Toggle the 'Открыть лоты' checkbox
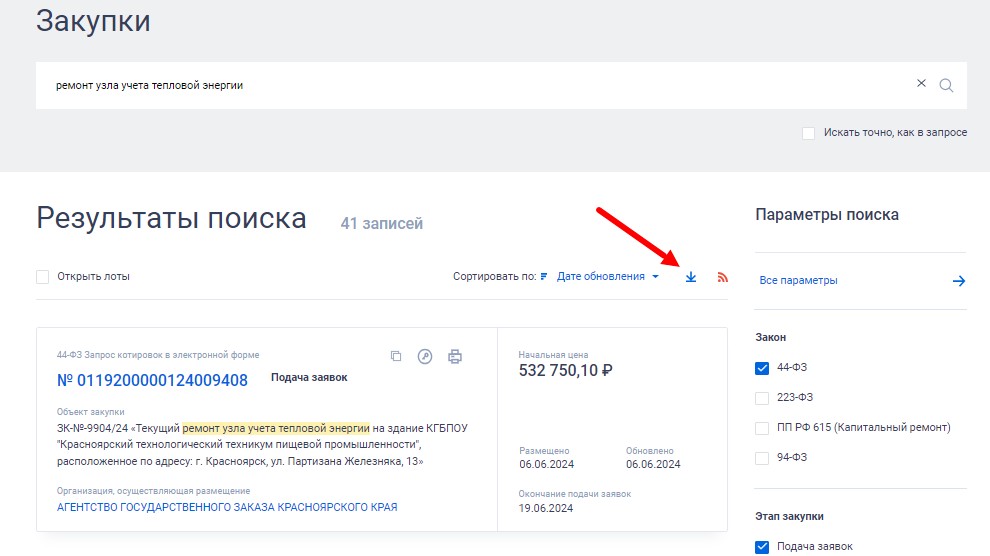Image resolution: width=990 pixels, height=556 pixels. click(x=42, y=276)
